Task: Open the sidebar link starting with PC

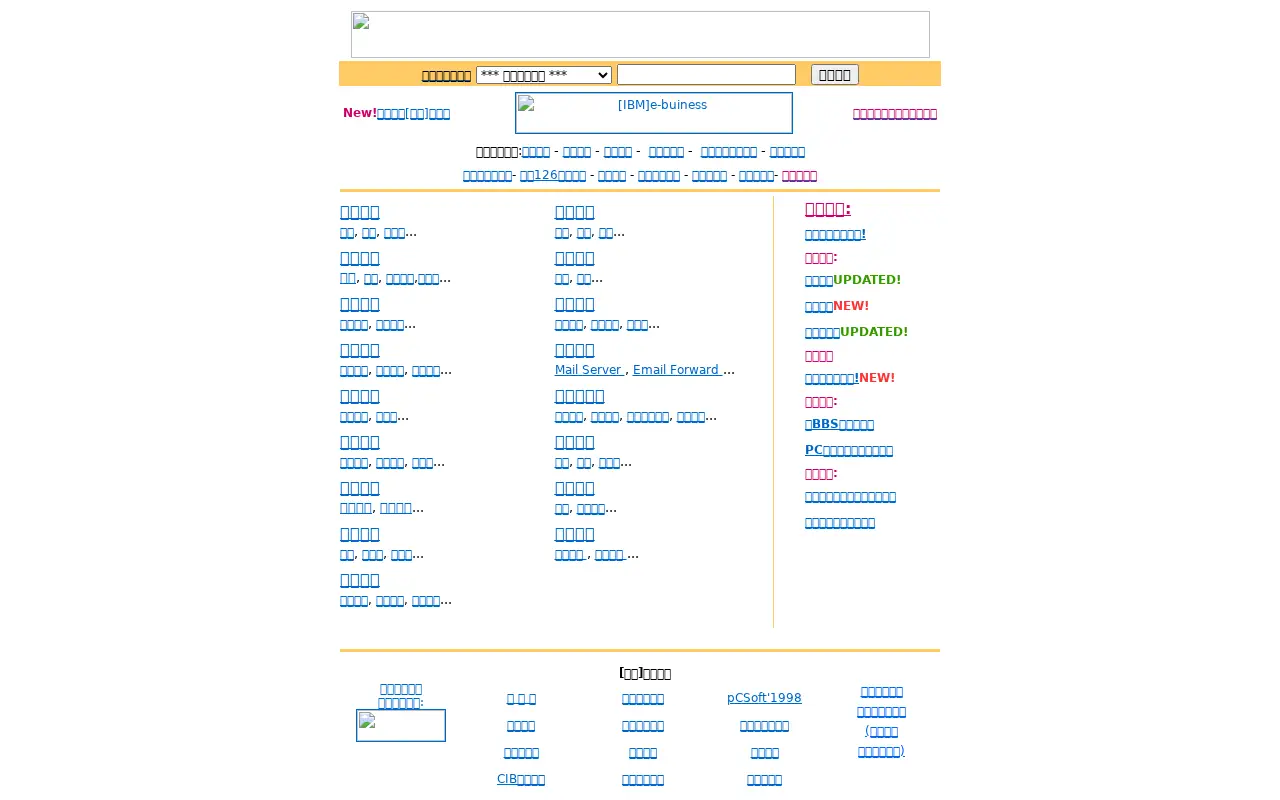Action: click(x=849, y=450)
